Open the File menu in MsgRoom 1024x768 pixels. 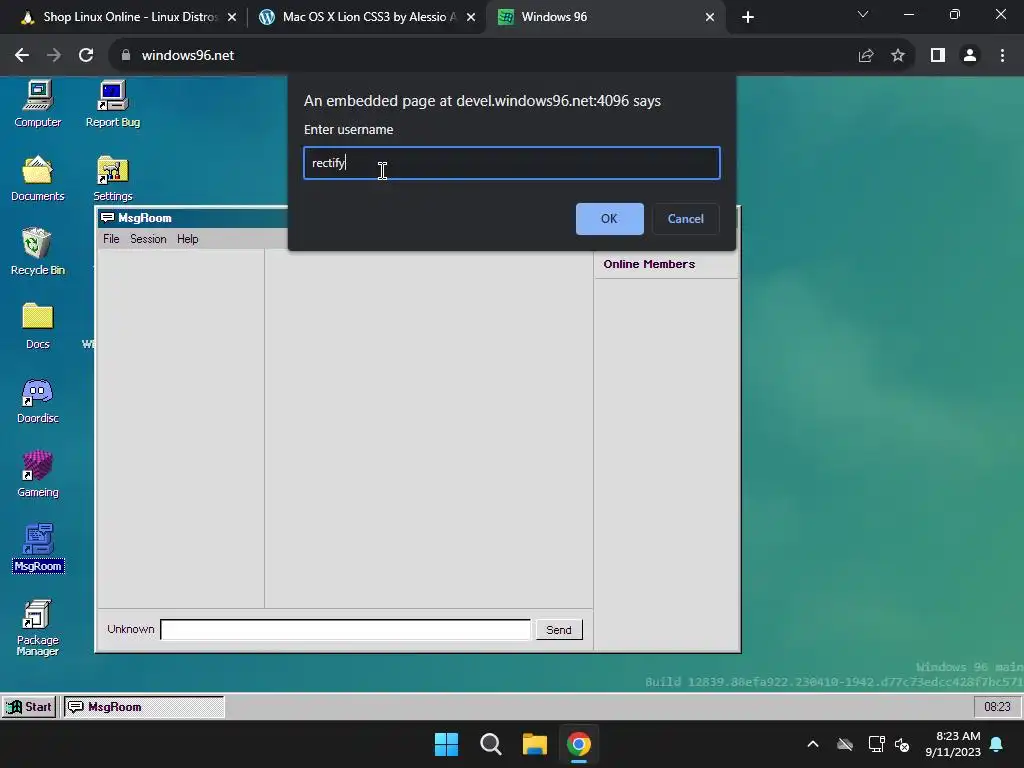coord(111,239)
